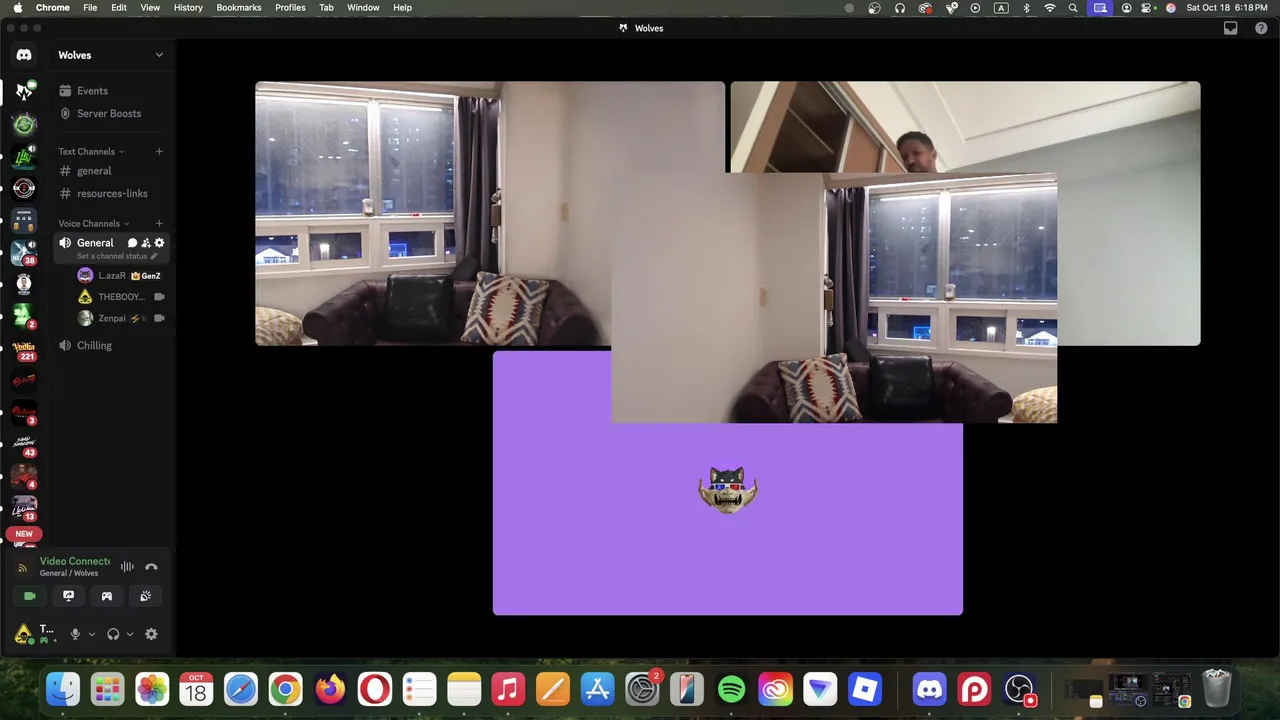
Task: Start an Activity with controller icon
Action: [107, 596]
